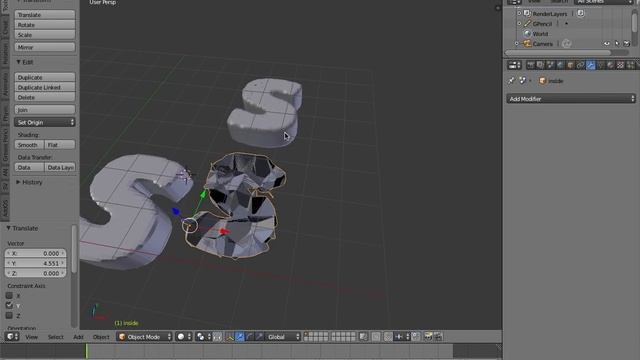Enable Constraint Axis X checkbox
This screenshot has height=360, width=640.
[x=9, y=295]
